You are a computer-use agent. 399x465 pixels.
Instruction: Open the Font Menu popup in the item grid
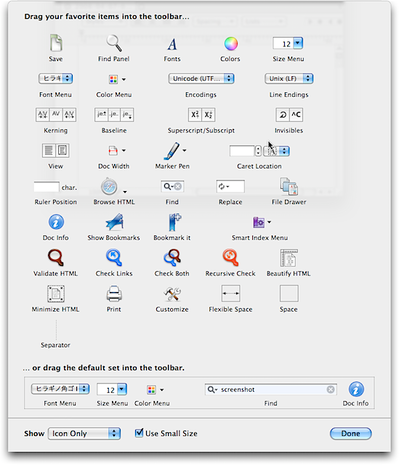pyautogui.click(x=56, y=79)
